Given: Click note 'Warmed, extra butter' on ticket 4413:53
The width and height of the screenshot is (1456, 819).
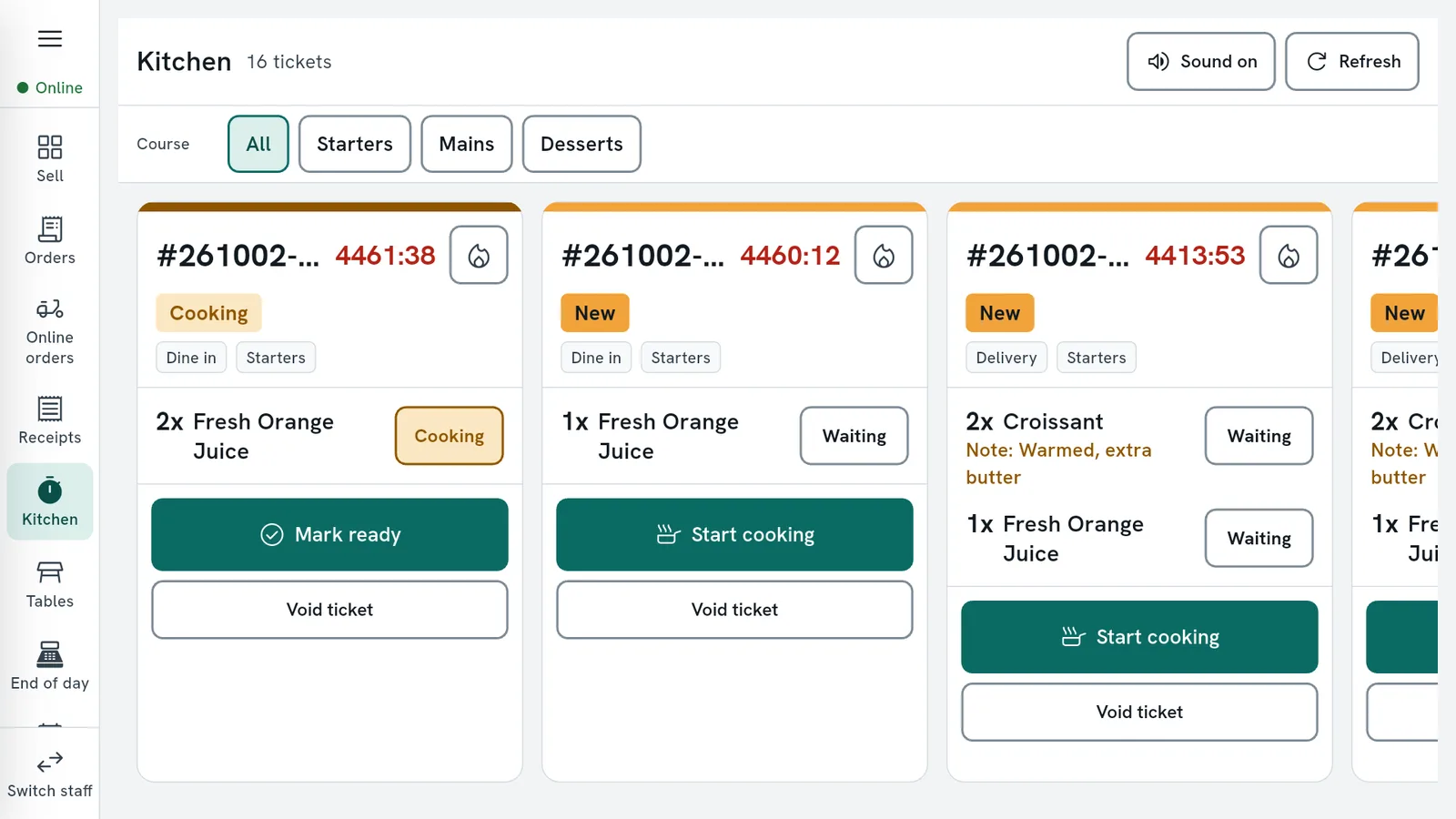Looking at the screenshot, I should 1059,463.
